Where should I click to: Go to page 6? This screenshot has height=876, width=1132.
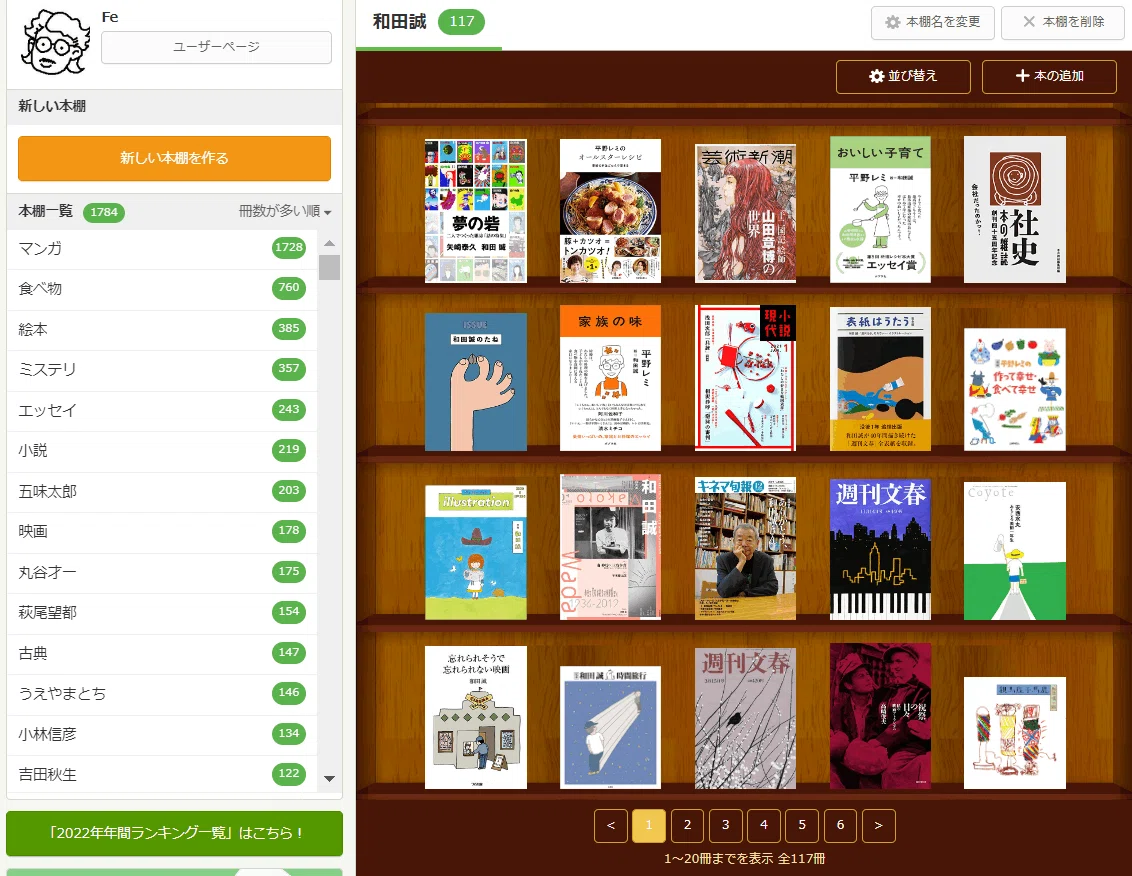coord(840,825)
